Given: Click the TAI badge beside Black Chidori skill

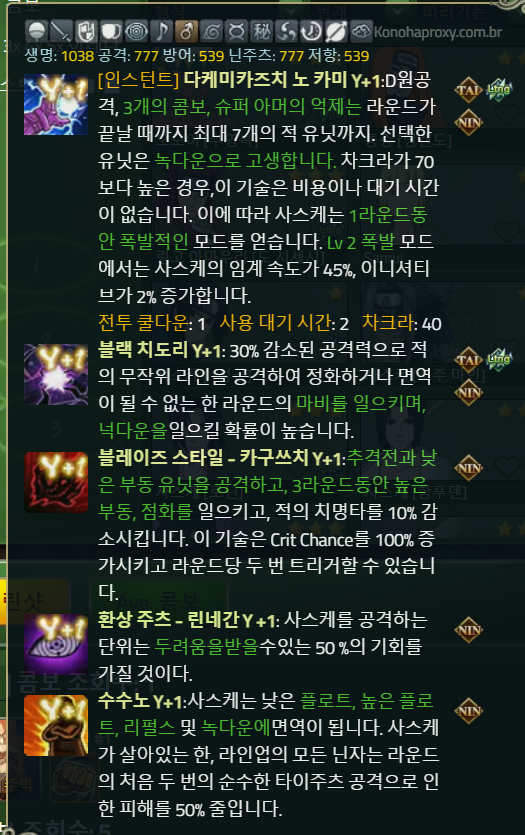Looking at the screenshot, I should (469, 360).
